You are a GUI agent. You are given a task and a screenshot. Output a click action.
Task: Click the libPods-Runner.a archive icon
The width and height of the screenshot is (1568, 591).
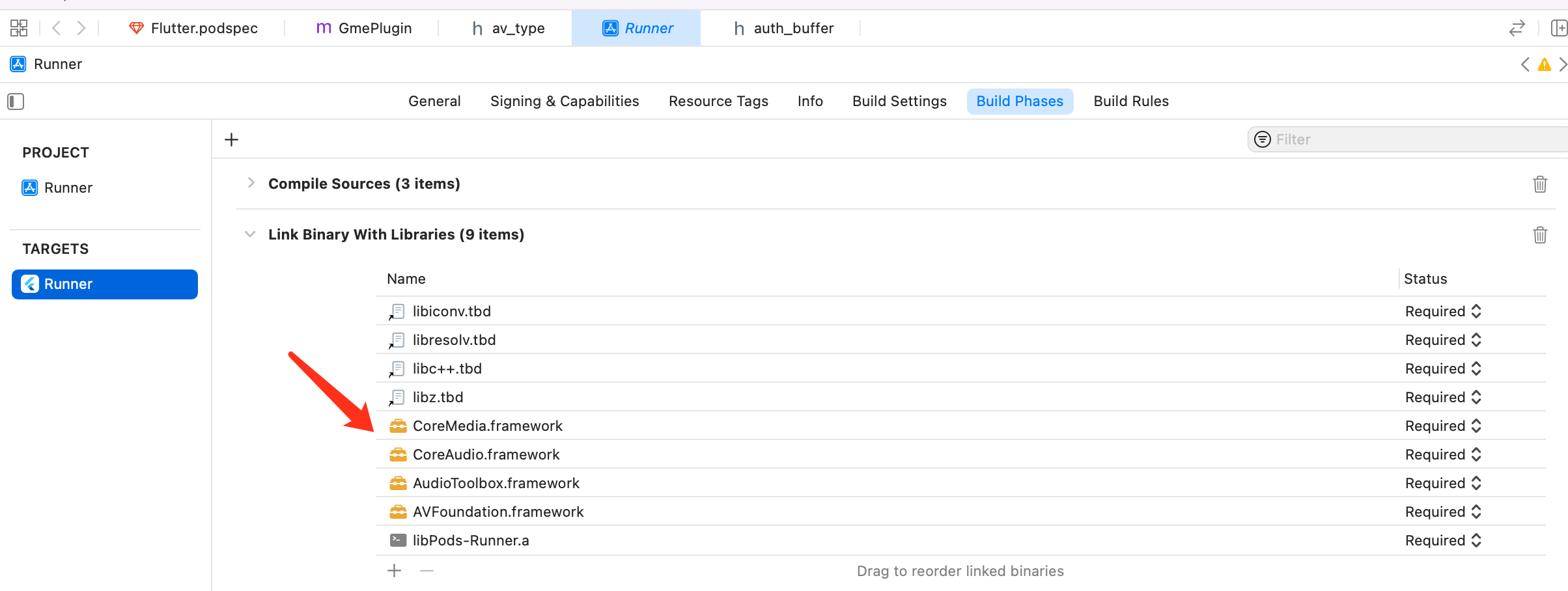click(x=398, y=540)
